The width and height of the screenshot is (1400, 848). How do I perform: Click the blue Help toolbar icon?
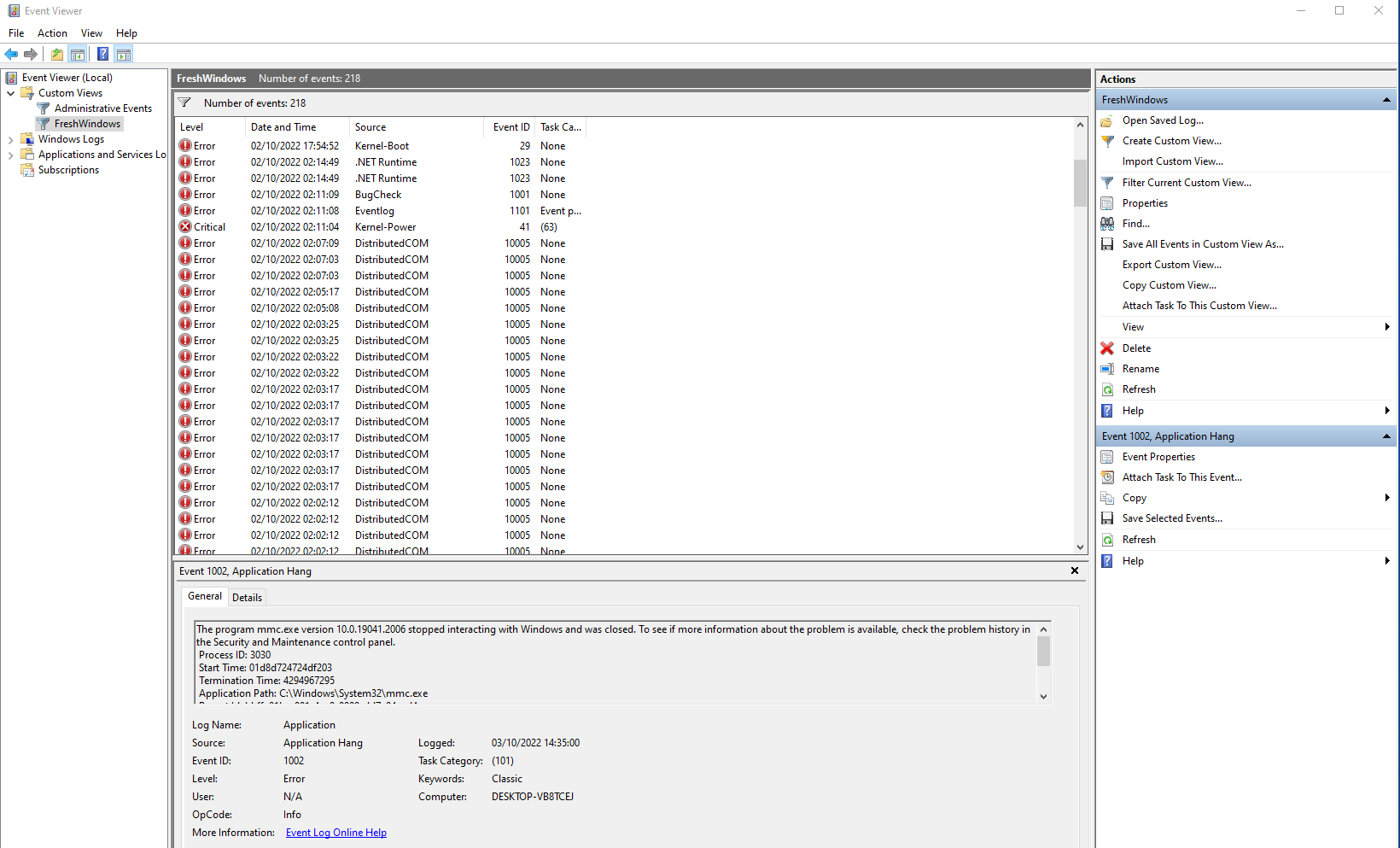[x=103, y=55]
